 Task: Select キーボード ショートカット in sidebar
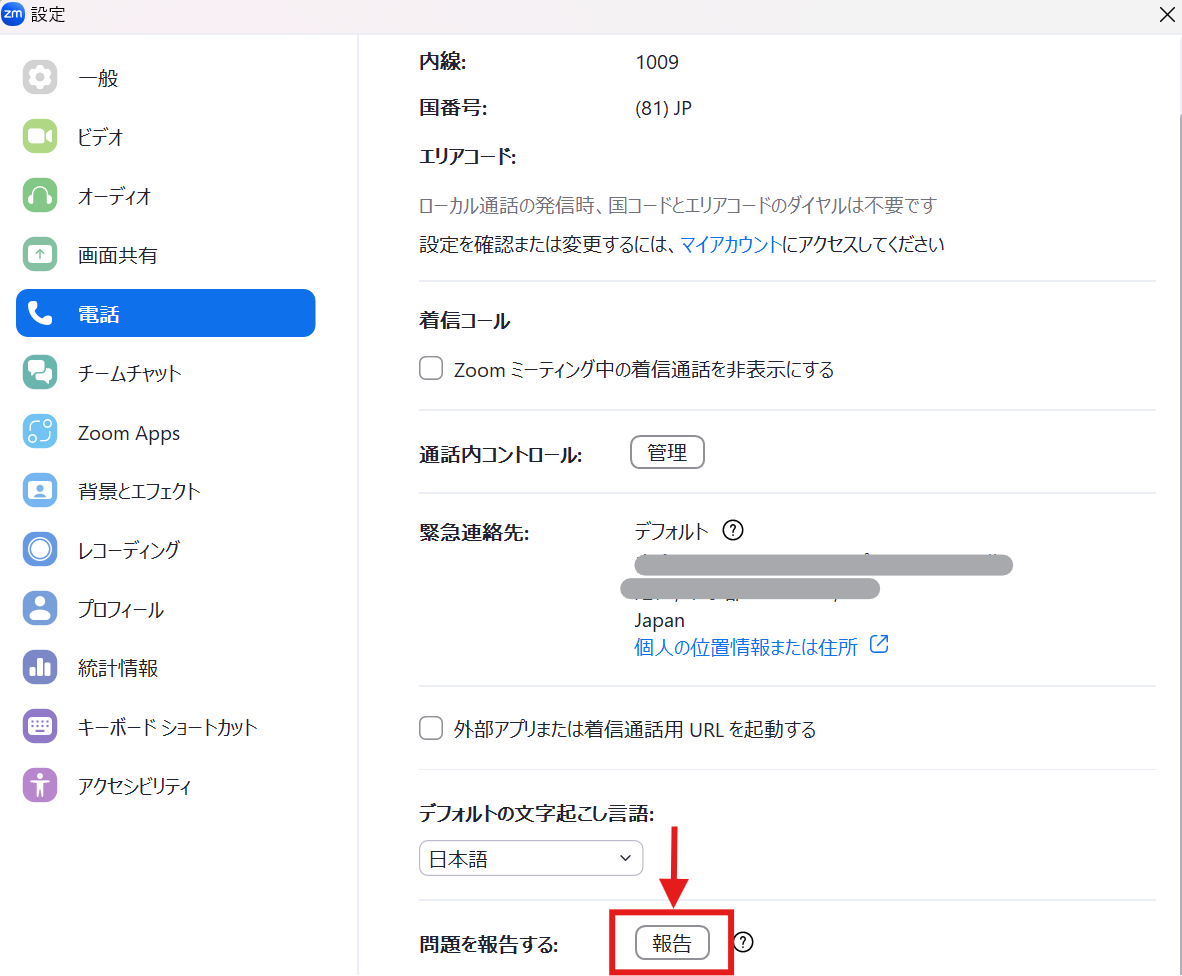[166, 727]
